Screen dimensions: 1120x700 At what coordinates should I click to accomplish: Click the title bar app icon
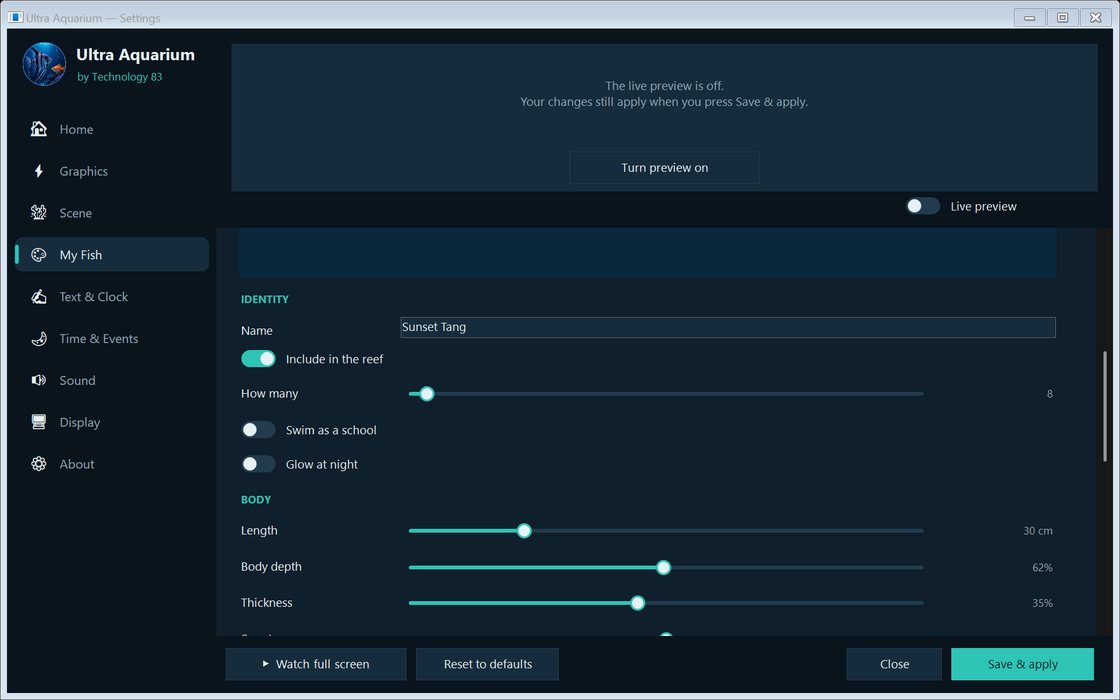16,17
